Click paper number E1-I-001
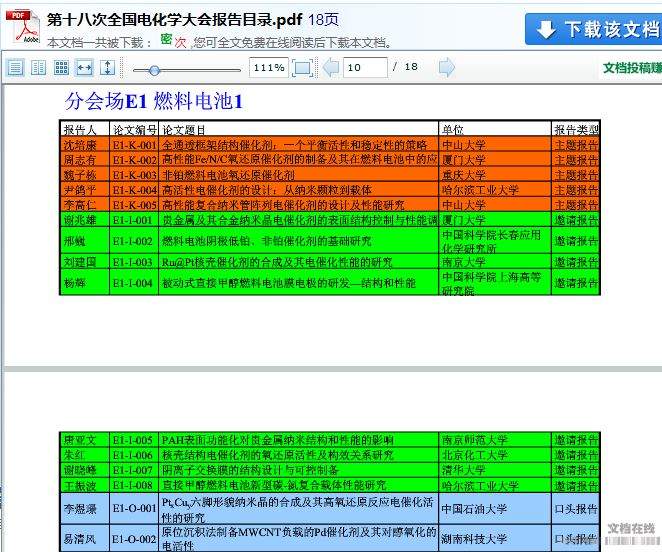The image size is (662, 552). pyautogui.click(x=132, y=220)
